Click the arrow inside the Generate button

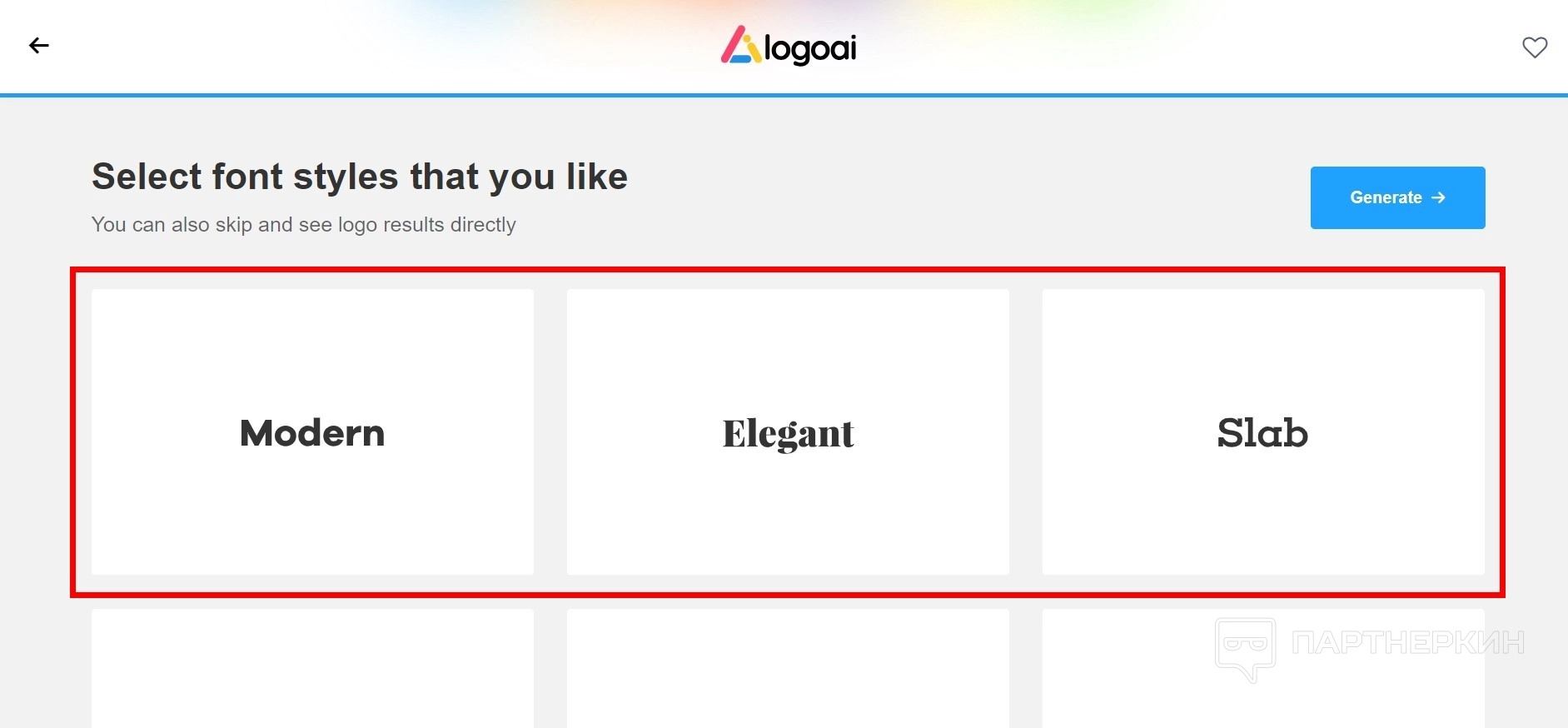click(x=1438, y=197)
